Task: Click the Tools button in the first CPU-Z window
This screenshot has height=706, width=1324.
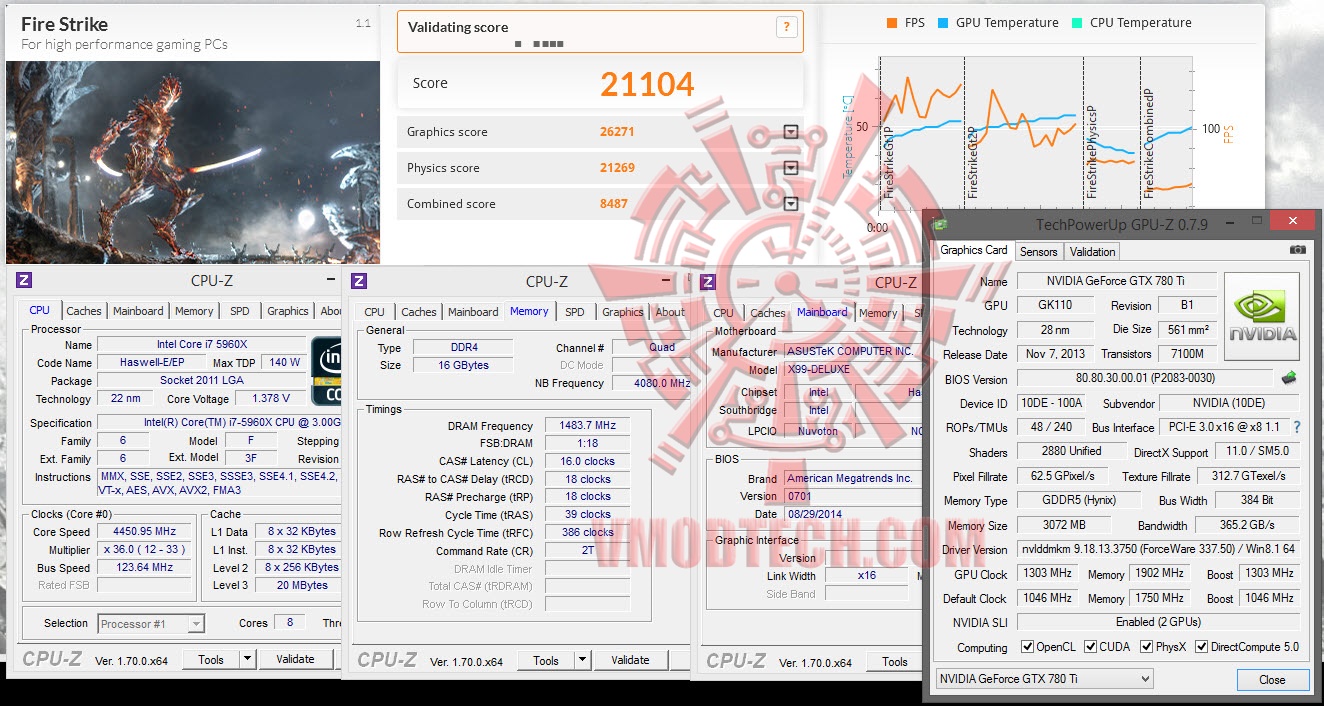Action: 211,659
